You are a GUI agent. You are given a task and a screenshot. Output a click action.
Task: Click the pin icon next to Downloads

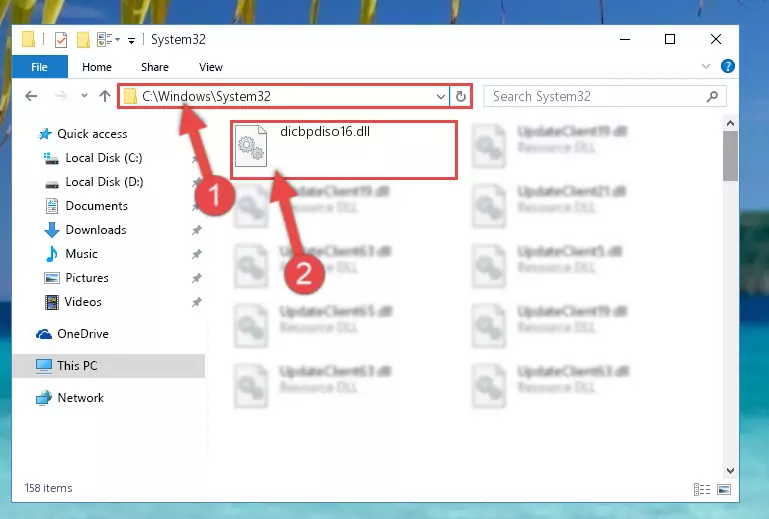[x=197, y=230]
